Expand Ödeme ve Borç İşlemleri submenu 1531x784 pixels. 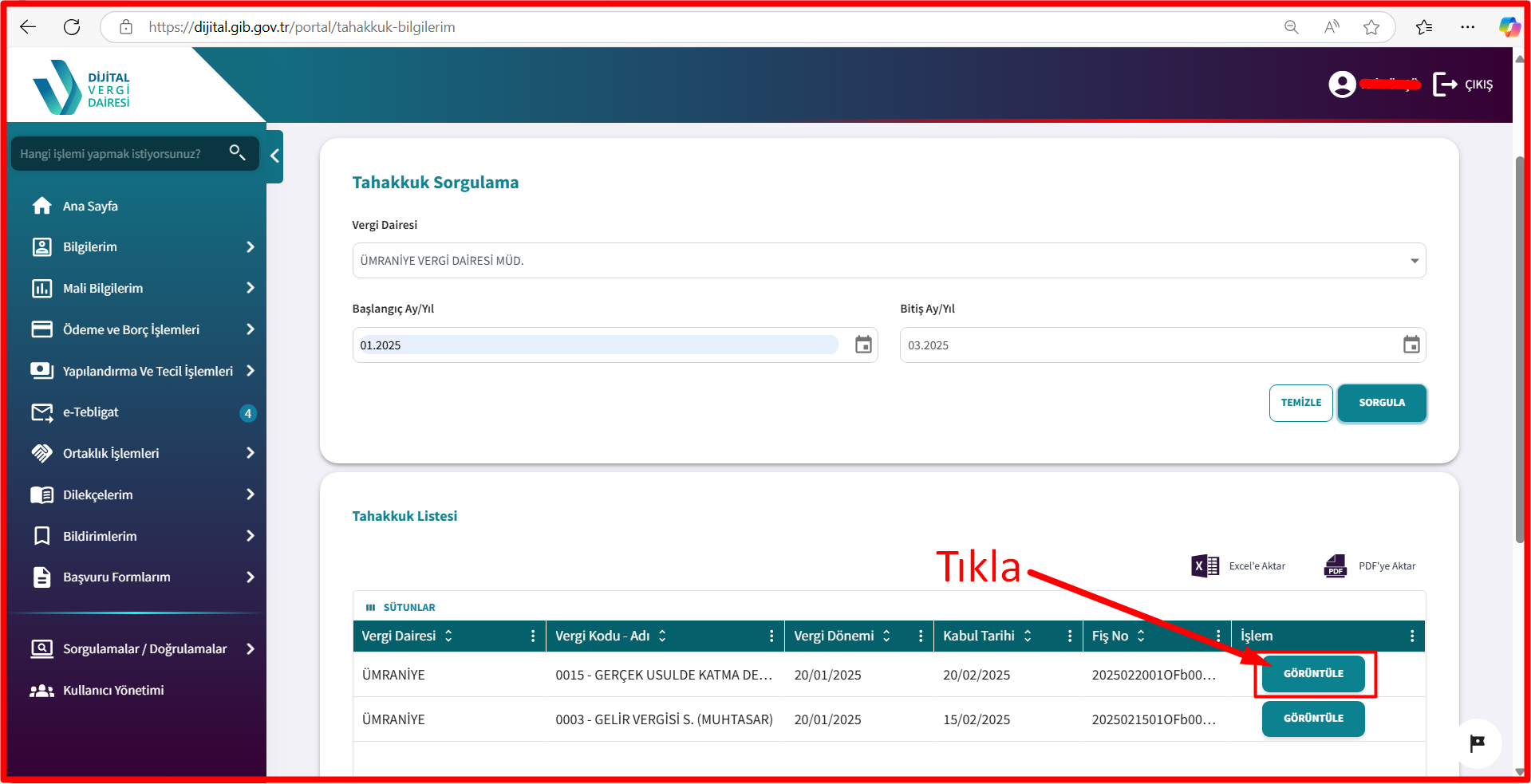coord(144,329)
